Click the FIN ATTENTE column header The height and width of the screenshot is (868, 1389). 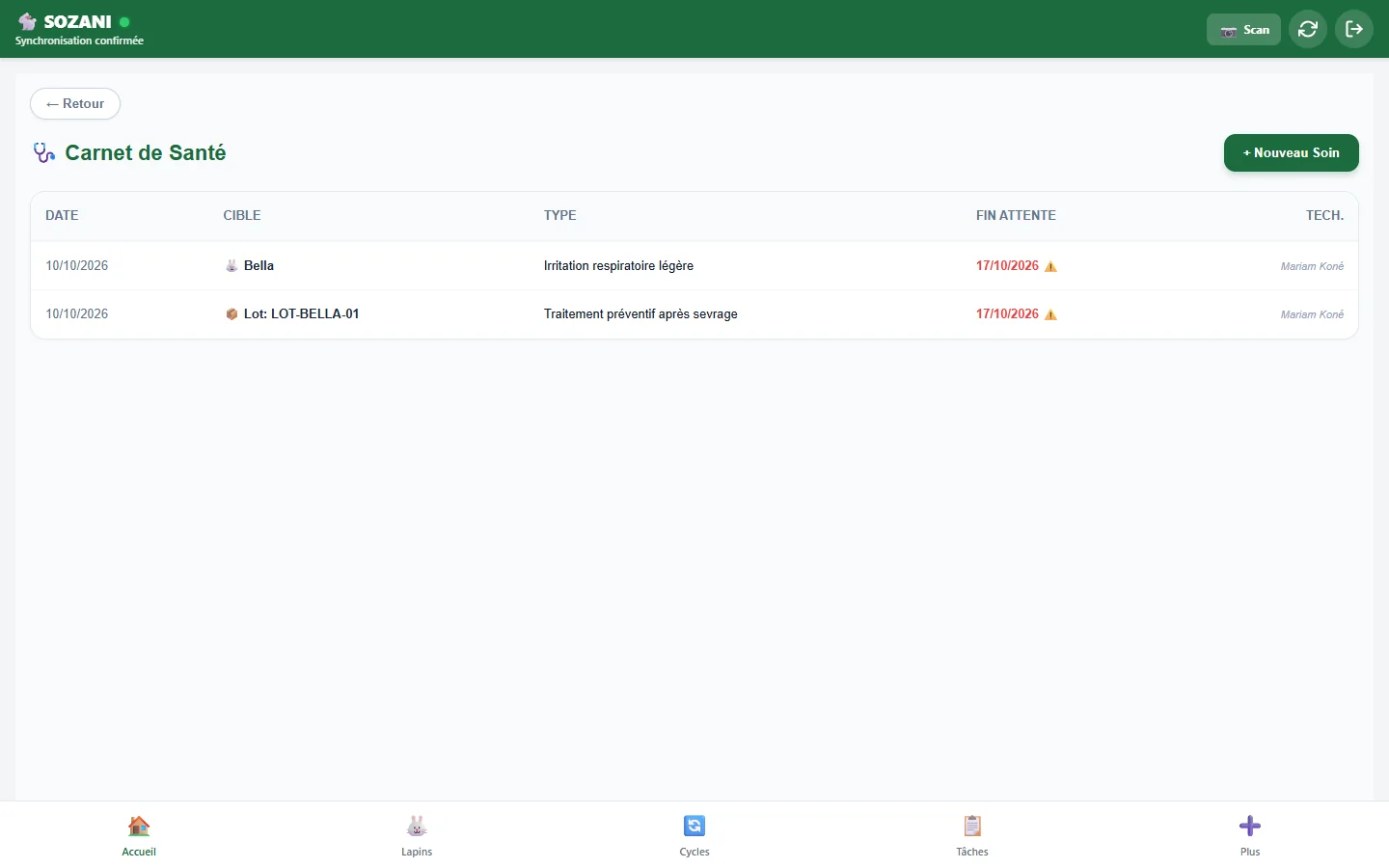point(1016,215)
